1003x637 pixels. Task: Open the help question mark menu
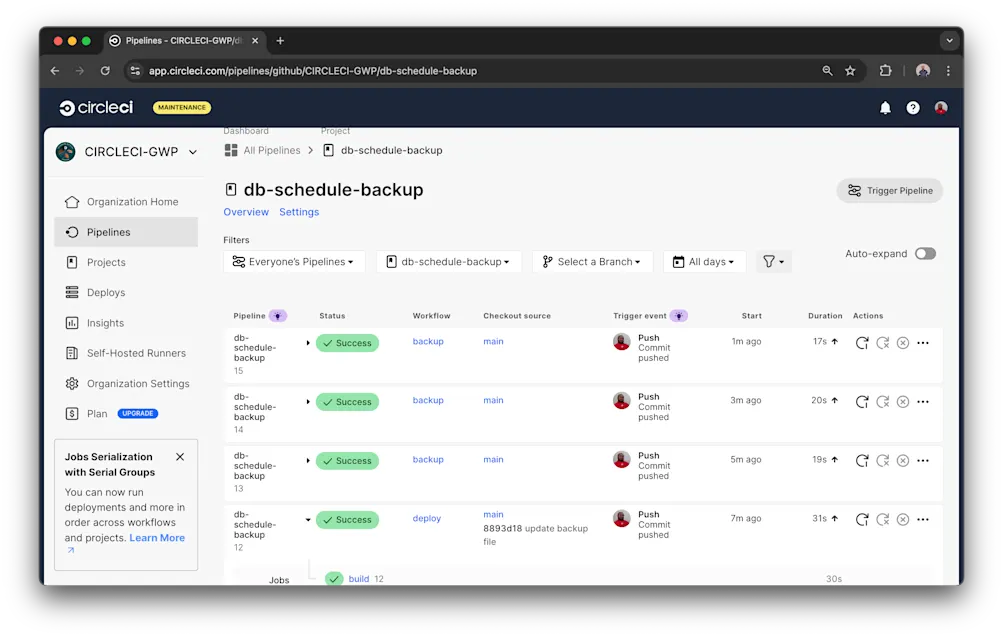pyautogui.click(x=912, y=107)
